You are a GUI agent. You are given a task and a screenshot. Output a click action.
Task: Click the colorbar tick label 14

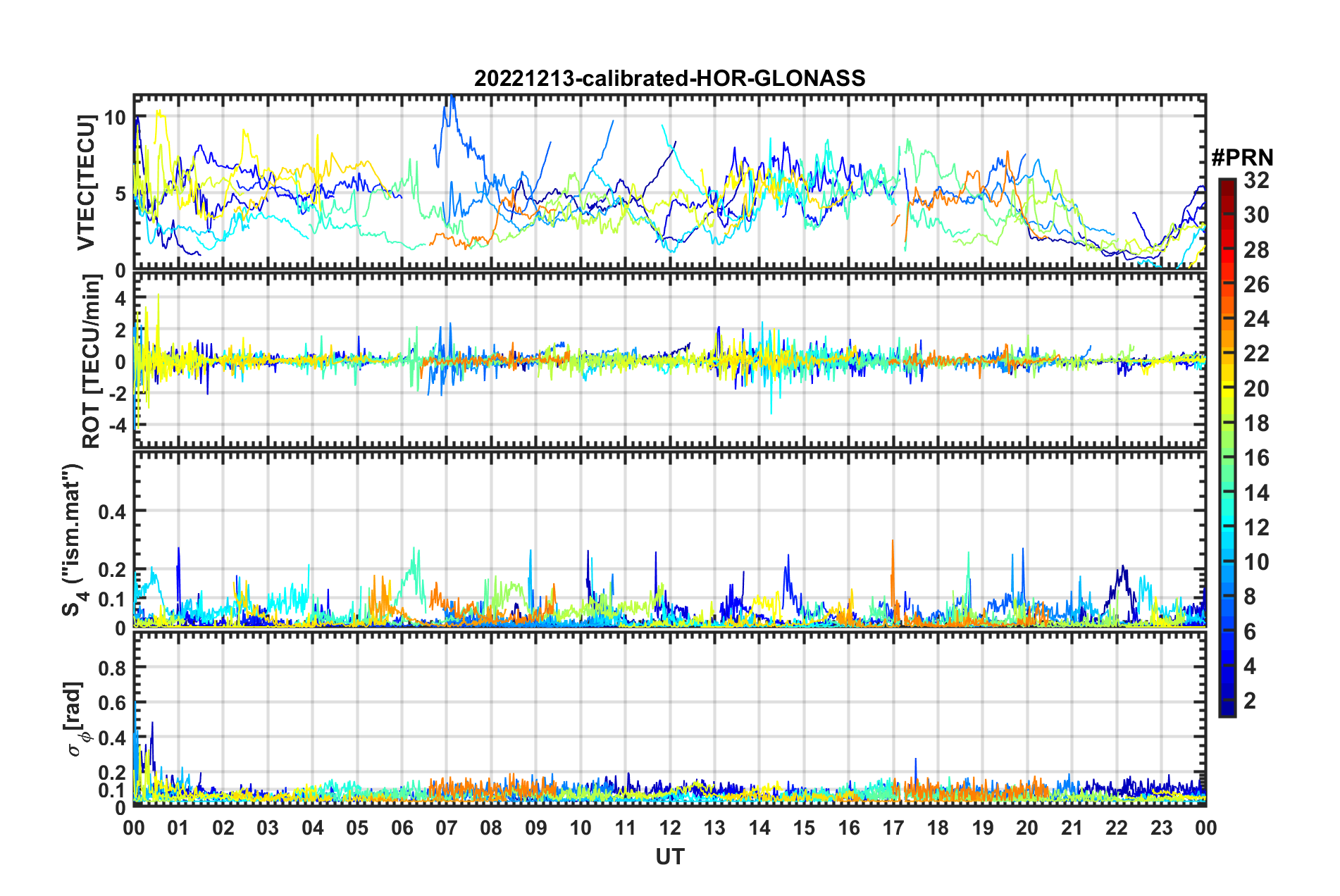tap(1256, 493)
